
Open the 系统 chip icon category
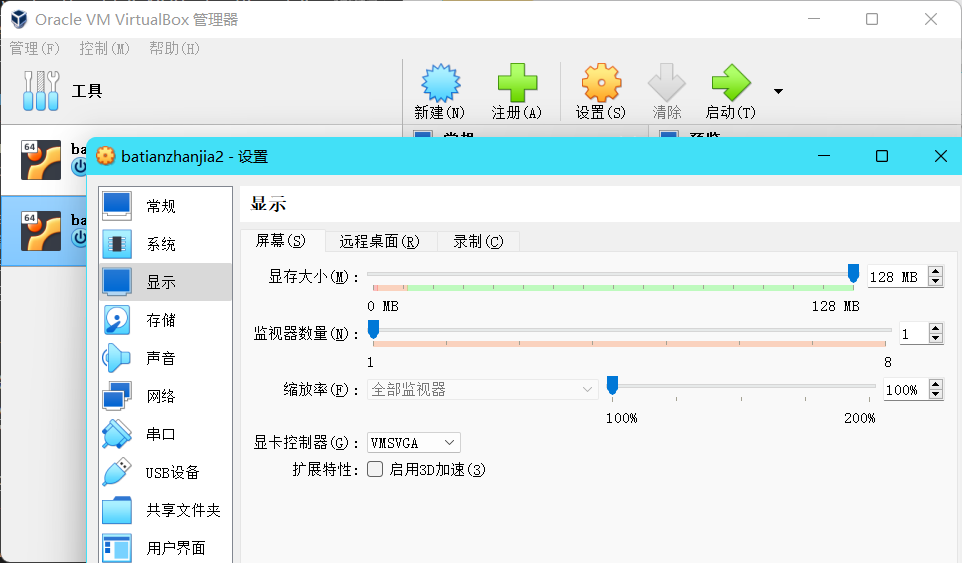click(117, 244)
